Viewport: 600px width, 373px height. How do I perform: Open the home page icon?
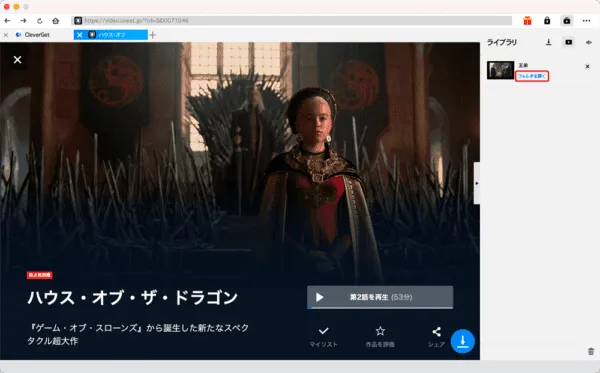tap(55, 21)
